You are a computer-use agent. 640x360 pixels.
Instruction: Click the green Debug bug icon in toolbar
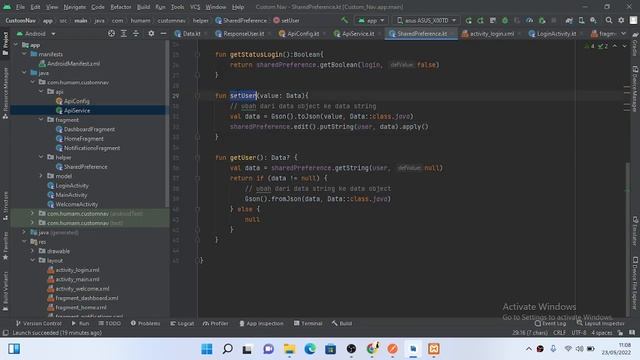click(505, 20)
